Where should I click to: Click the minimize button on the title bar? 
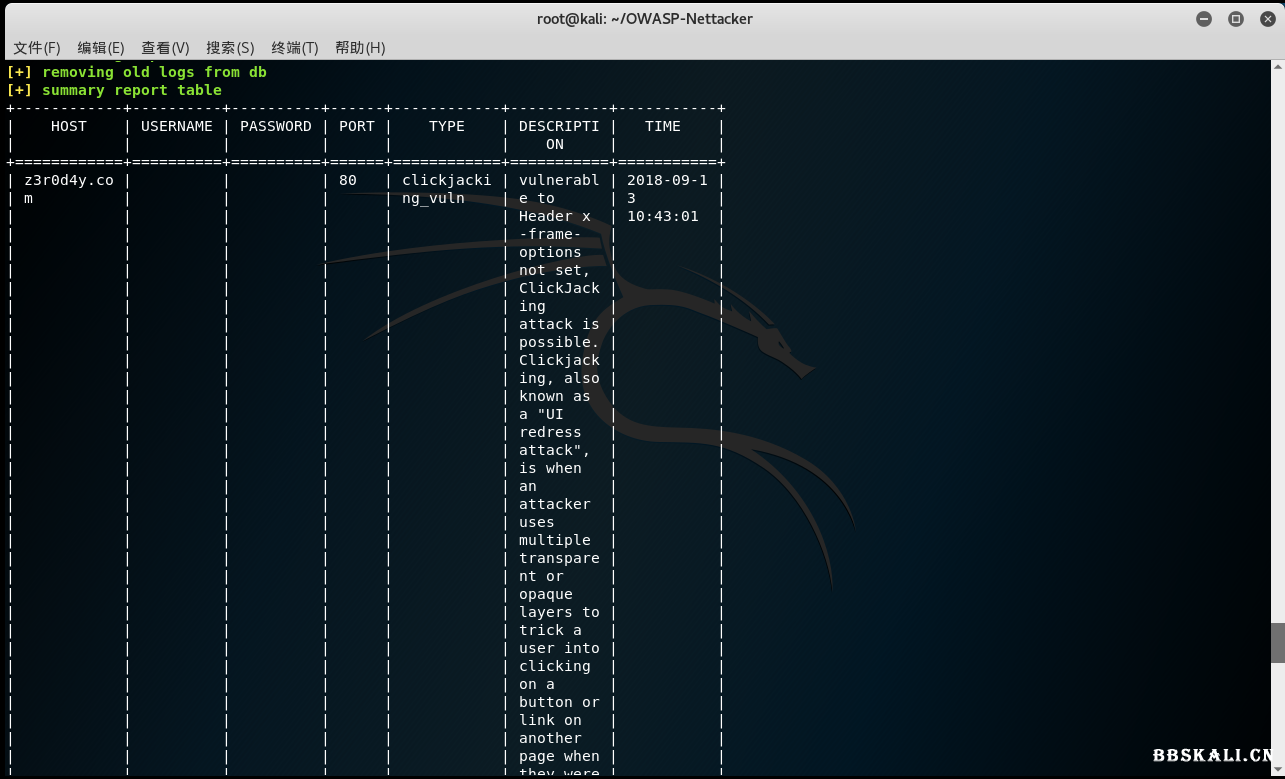pyautogui.click(x=1204, y=18)
